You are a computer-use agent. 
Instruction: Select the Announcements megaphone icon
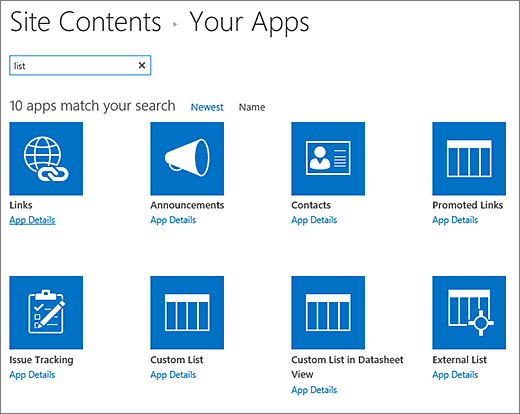[x=187, y=159]
